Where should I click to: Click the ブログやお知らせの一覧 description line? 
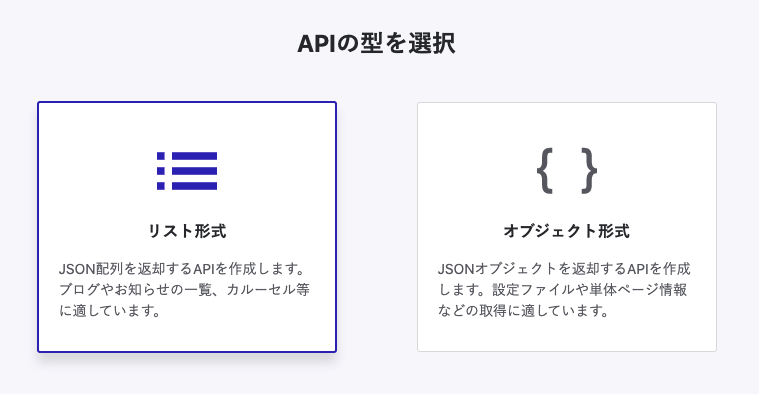(x=184, y=289)
